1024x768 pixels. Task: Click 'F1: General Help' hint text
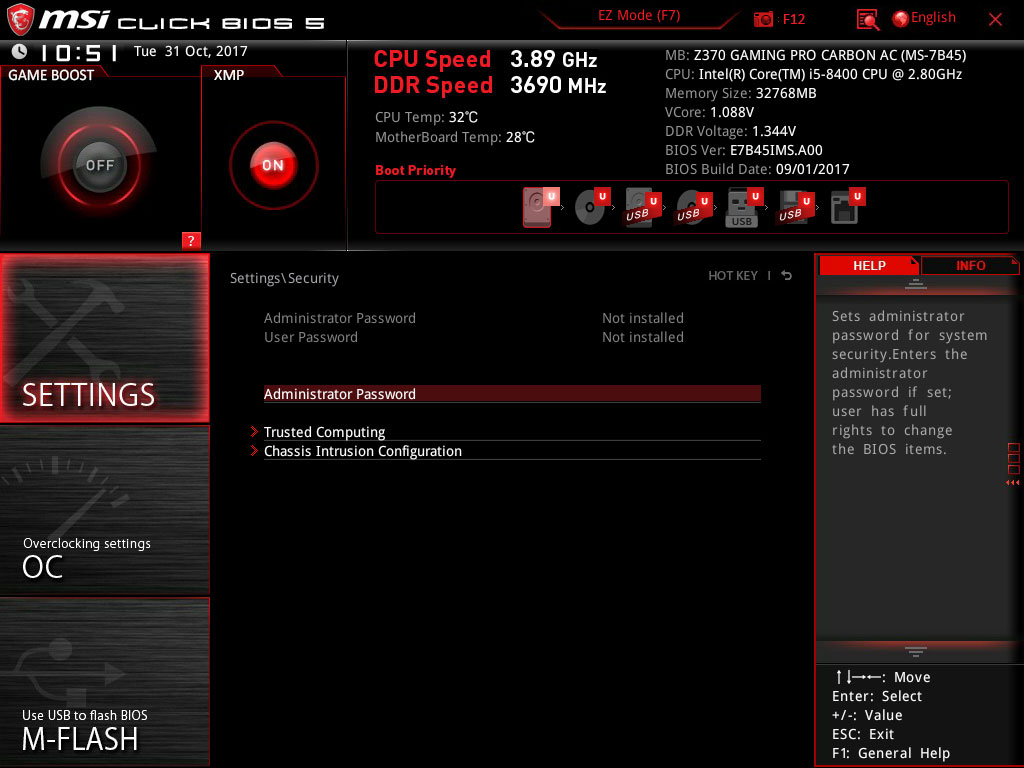(891, 753)
